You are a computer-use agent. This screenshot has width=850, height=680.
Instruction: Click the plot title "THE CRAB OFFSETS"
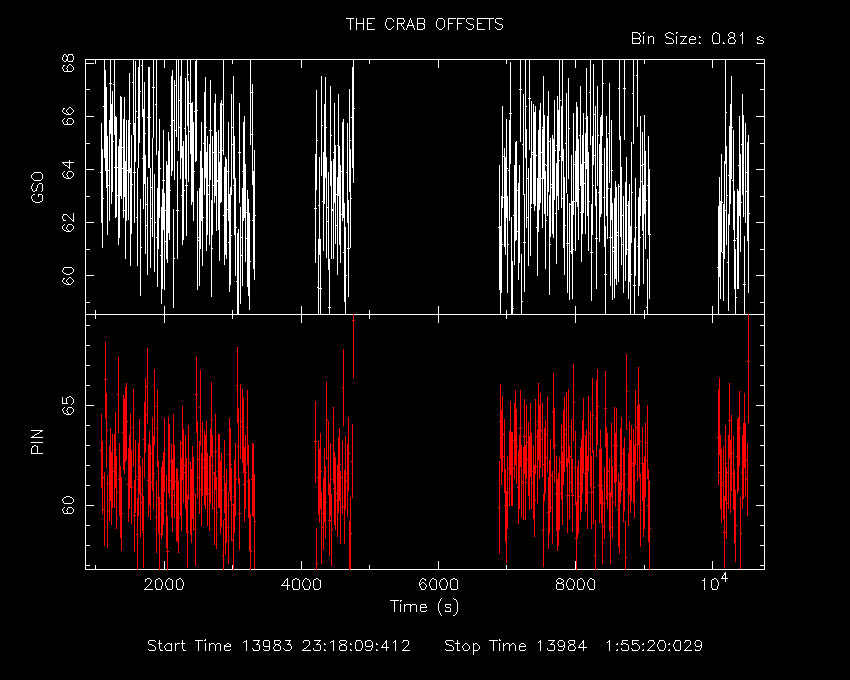pyautogui.click(x=424, y=24)
